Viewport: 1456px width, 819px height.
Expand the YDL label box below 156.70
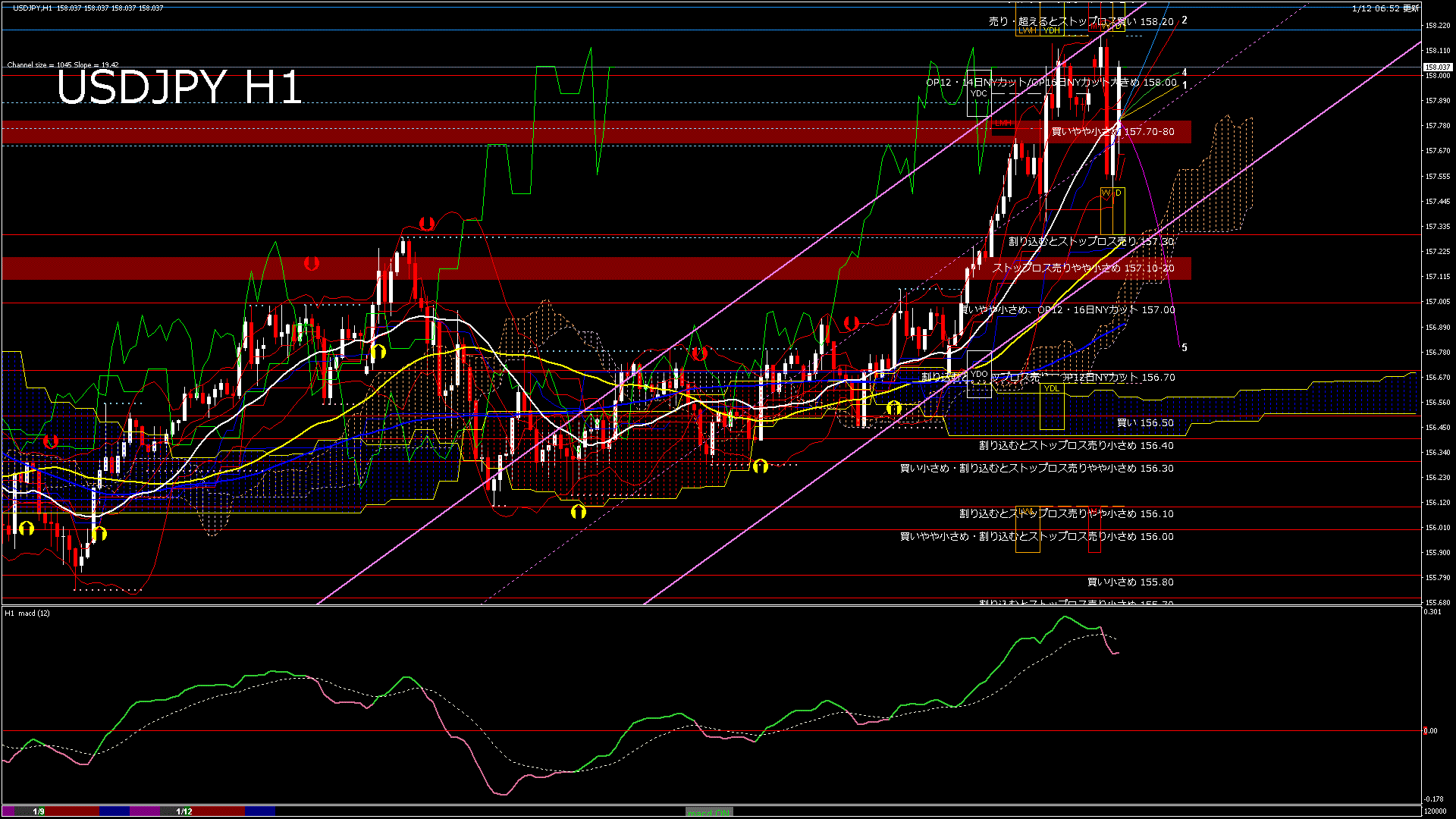click(x=1053, y=389)
